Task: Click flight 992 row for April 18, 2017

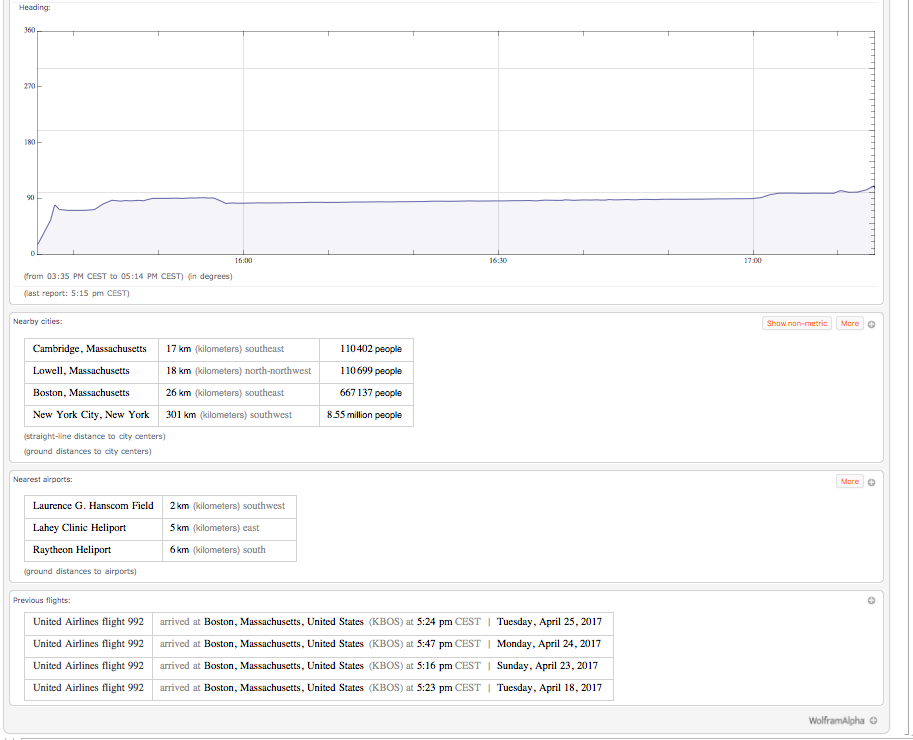Action: click(319, 688)
